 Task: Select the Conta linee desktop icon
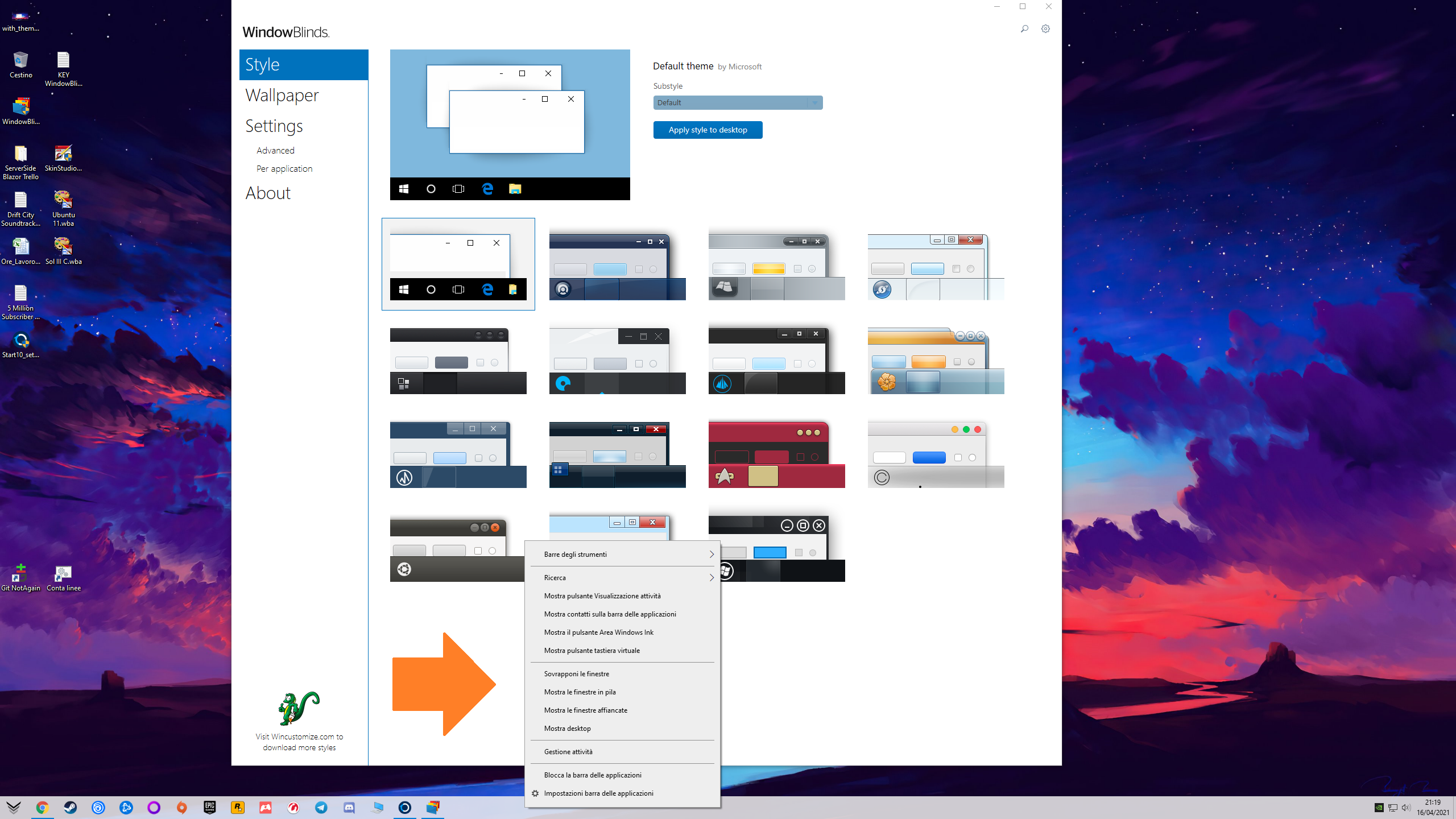[x=63, y=578]
